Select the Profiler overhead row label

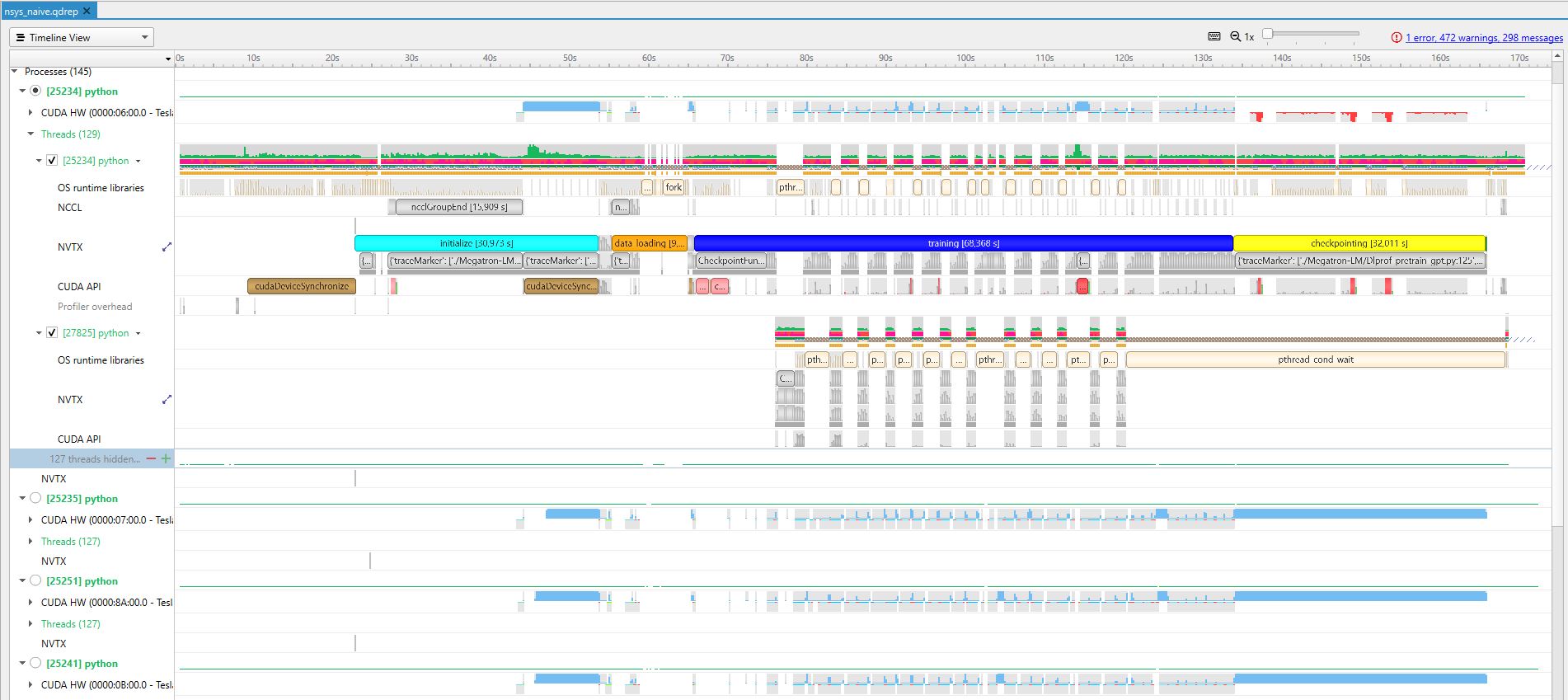pos(95,307)
